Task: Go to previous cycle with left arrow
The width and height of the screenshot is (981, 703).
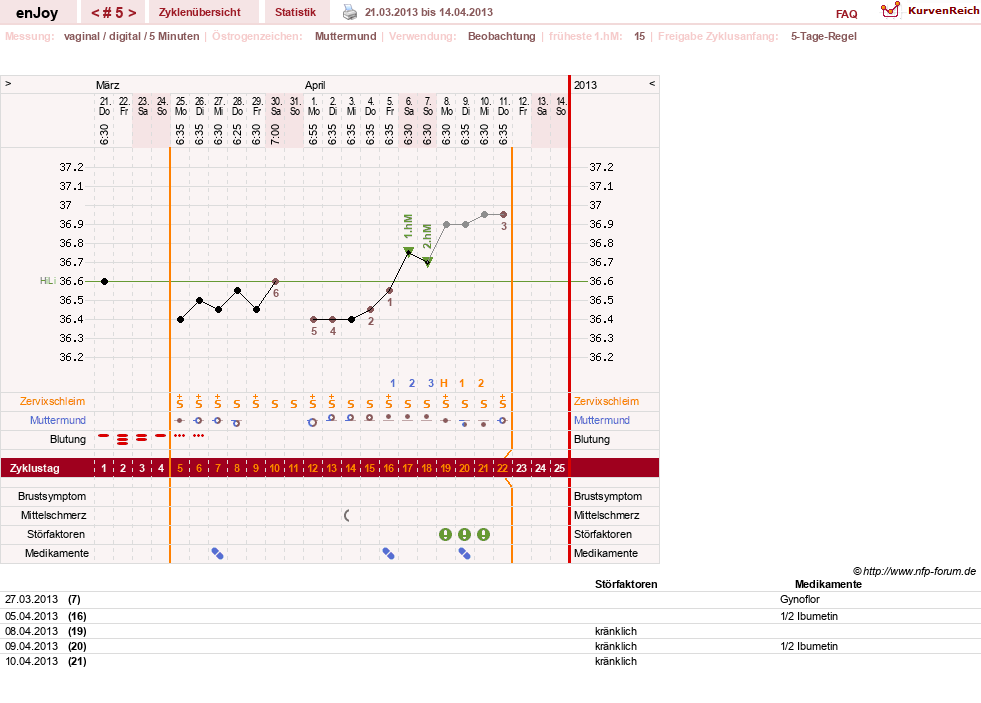Action: 95,13
